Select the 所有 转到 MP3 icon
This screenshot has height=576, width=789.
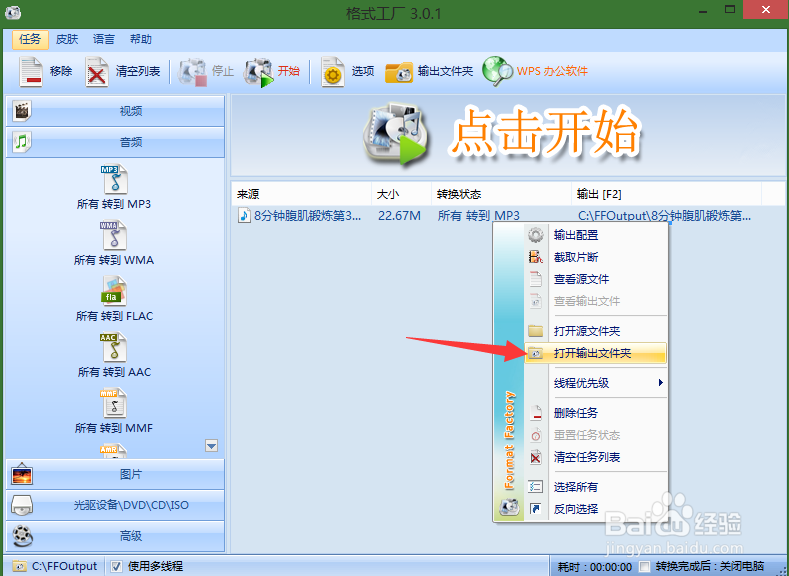click(x=115, y=179)
